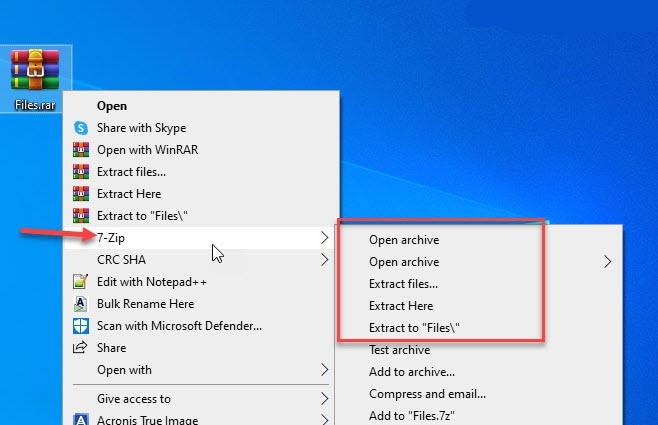Image resolution: width=658 pixels, height=425 pixels.
Task: Click the Microsoft Defender shield icon
Action: pos(81,326)
